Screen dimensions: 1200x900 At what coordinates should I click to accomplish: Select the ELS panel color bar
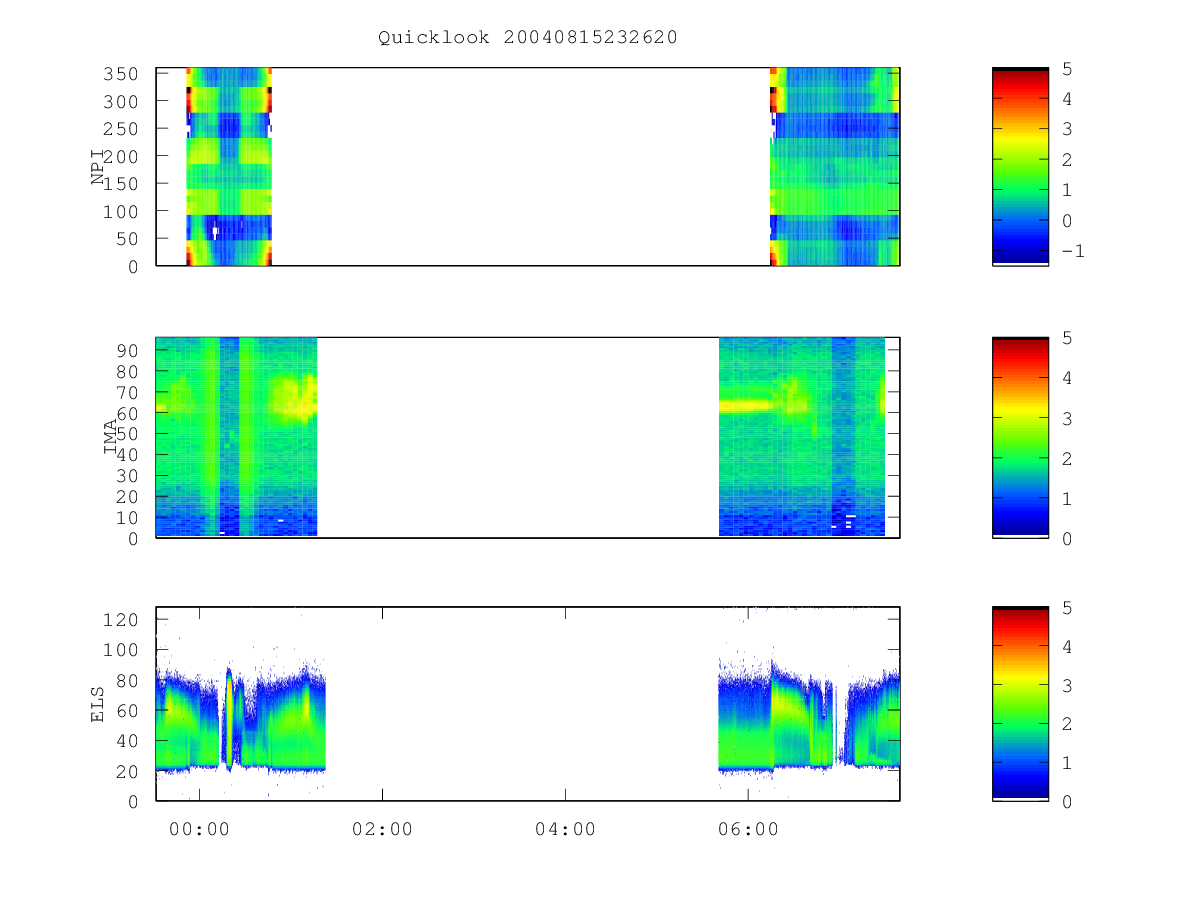click(1020, 704)
